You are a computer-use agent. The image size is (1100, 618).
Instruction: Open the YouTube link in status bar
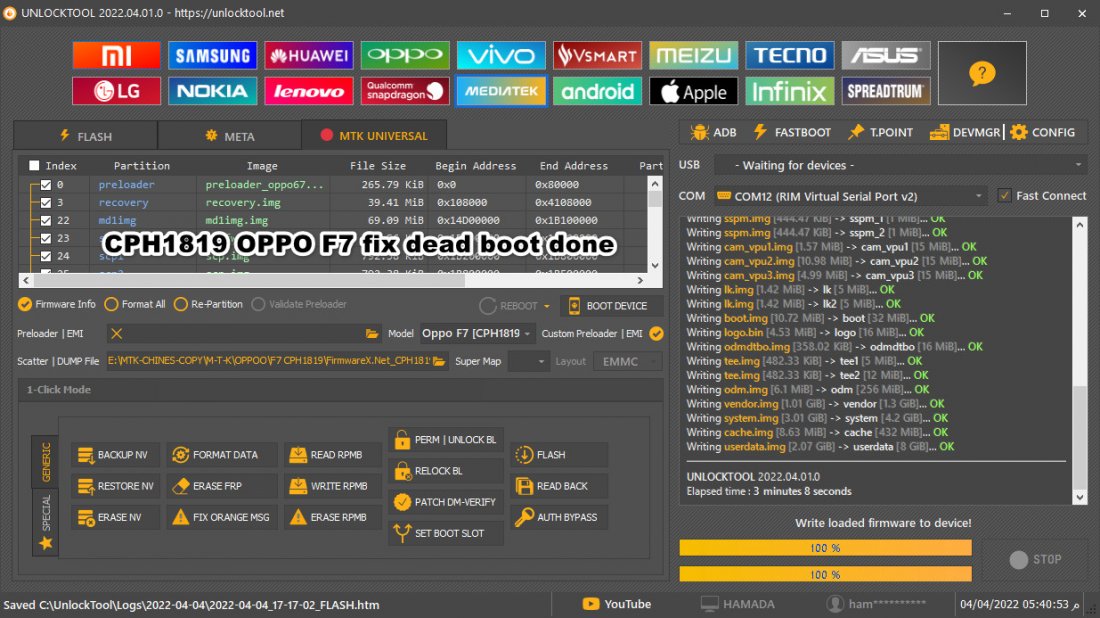pos(617,604)
